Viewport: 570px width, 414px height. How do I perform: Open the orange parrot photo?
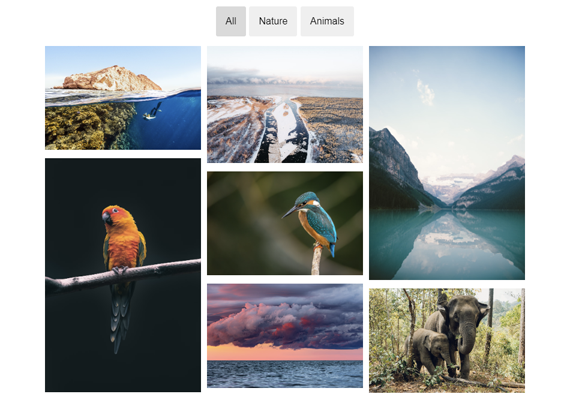coord(123,275)
